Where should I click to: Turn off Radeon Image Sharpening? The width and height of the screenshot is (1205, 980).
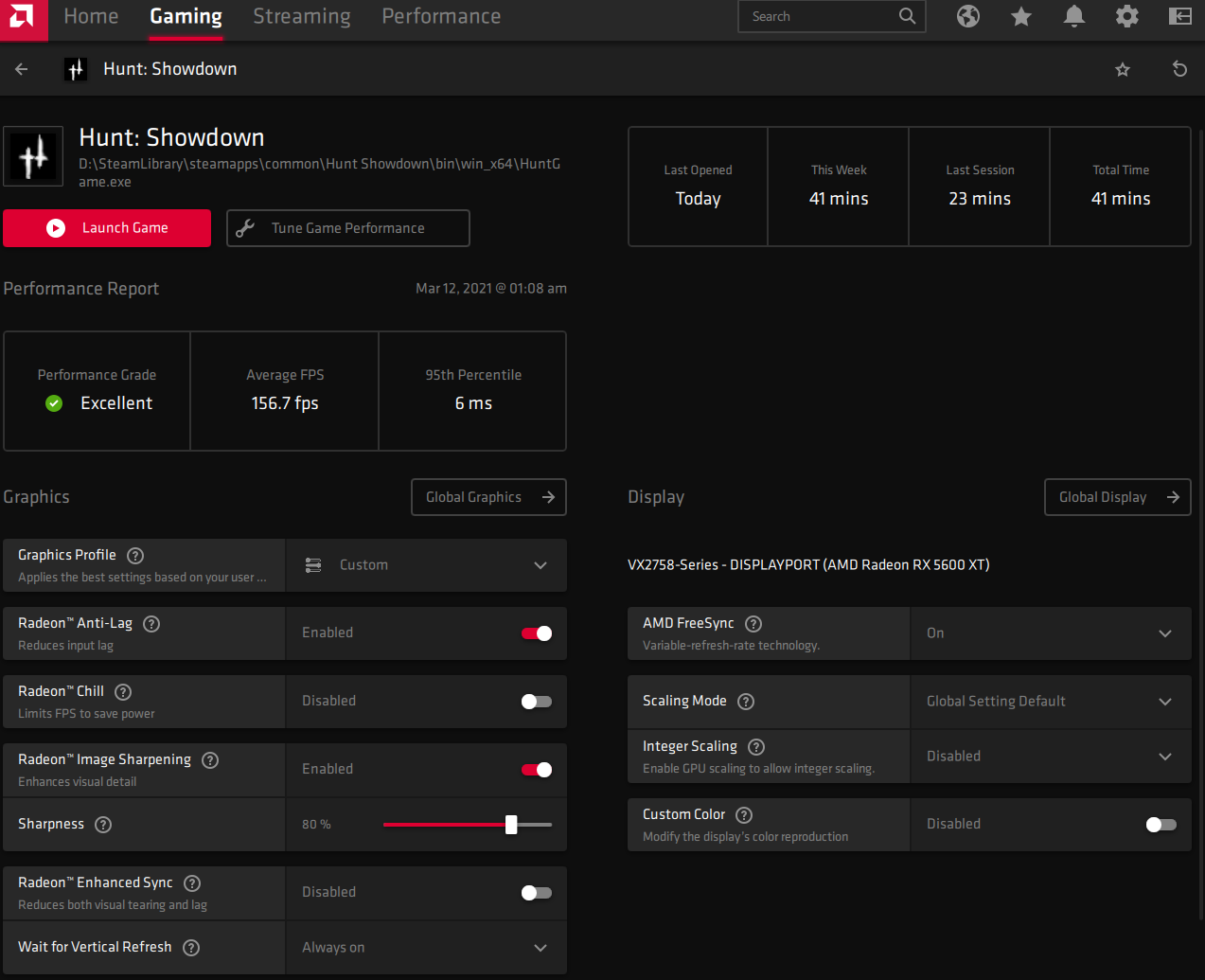[x=537, y=770]
